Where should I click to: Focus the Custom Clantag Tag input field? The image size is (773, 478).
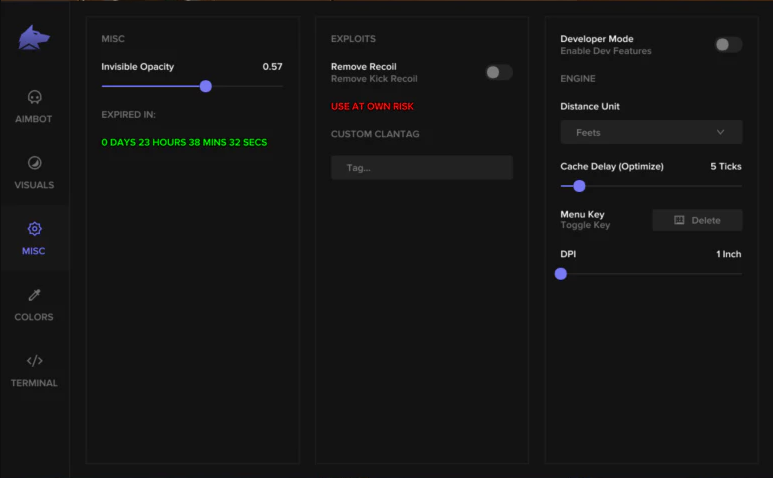tap(421, 168)
